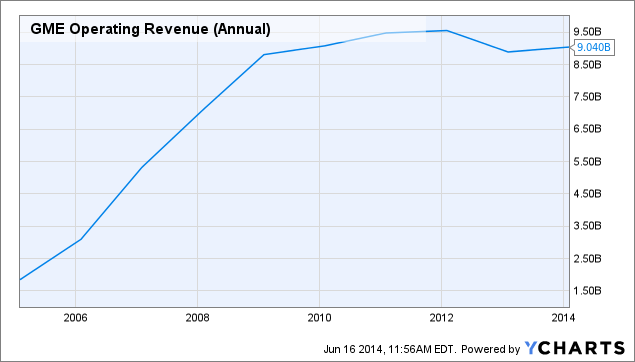This screenshot has width=635, height=362.
Task: Click the 9.50B y-axis label
Action: point(588,32)
